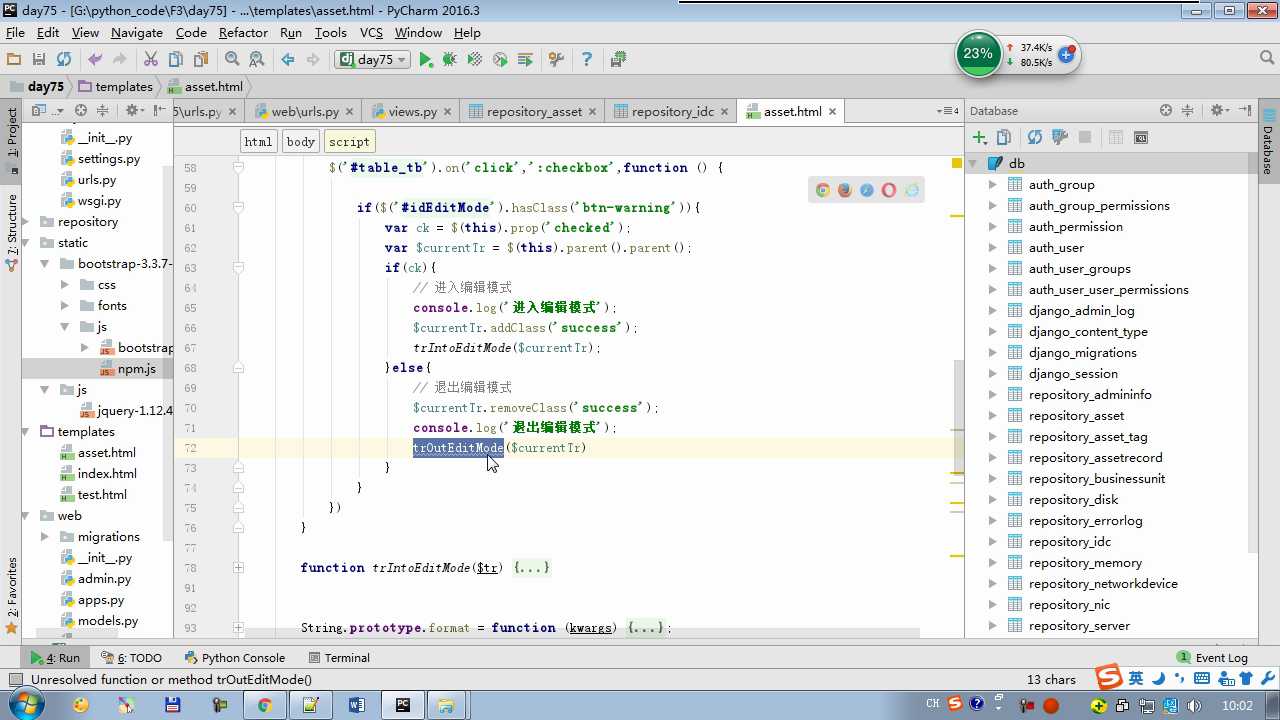Open the 6: TODO tool window
Viewport: 1280px width, 720px height.
[x=131, y=658]
